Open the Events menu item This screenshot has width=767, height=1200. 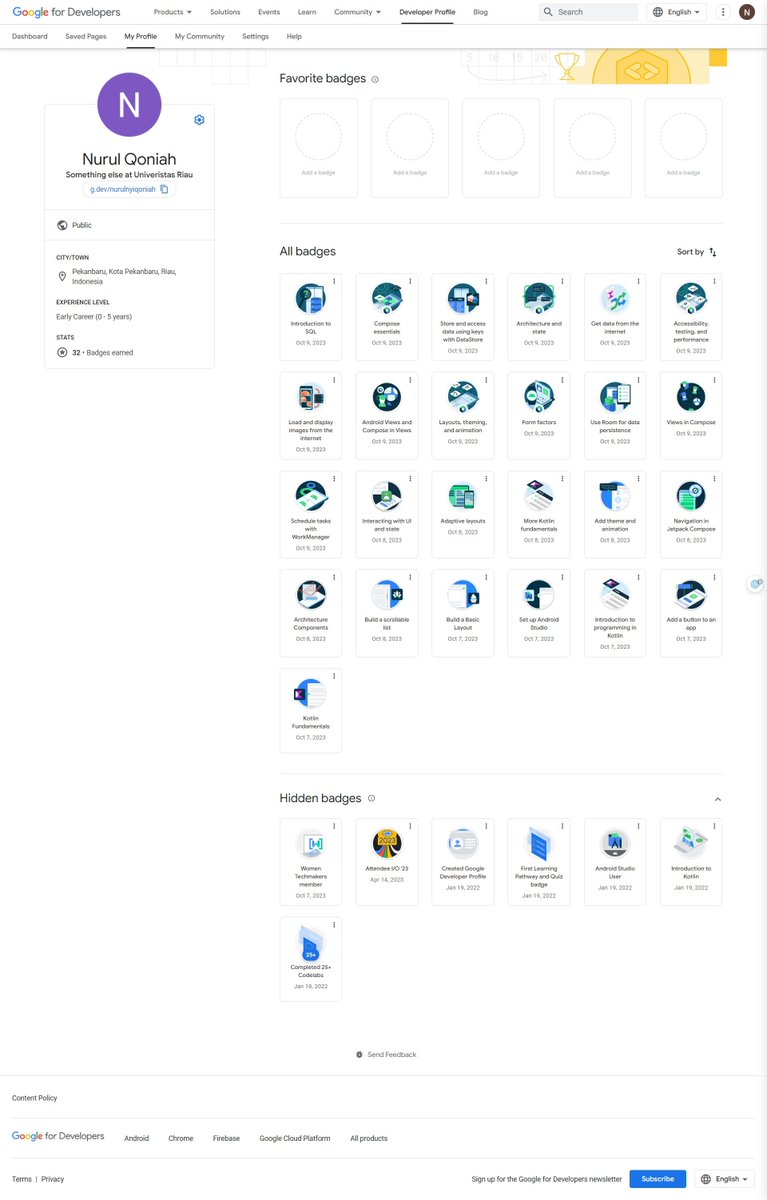[269, 12]
